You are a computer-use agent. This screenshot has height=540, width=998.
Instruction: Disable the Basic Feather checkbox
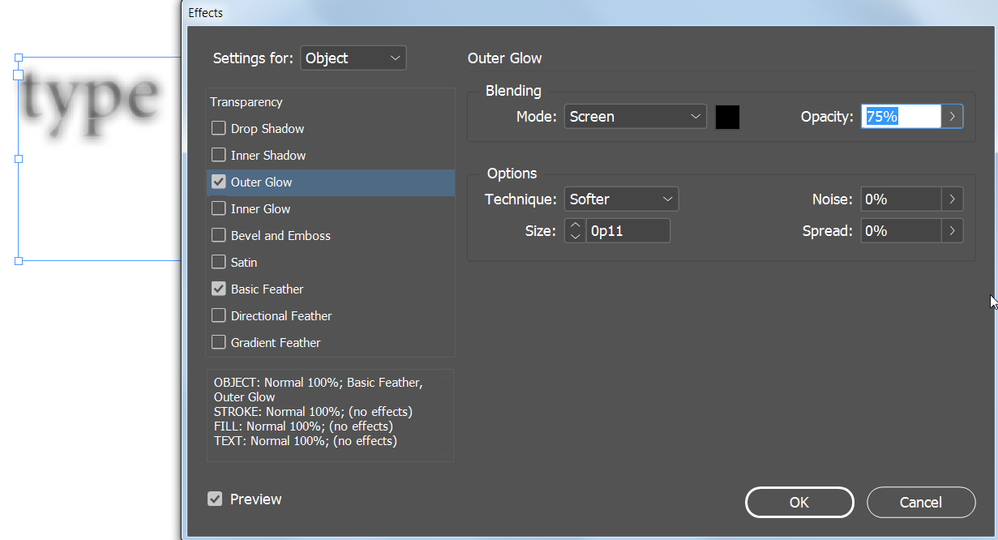218,289
